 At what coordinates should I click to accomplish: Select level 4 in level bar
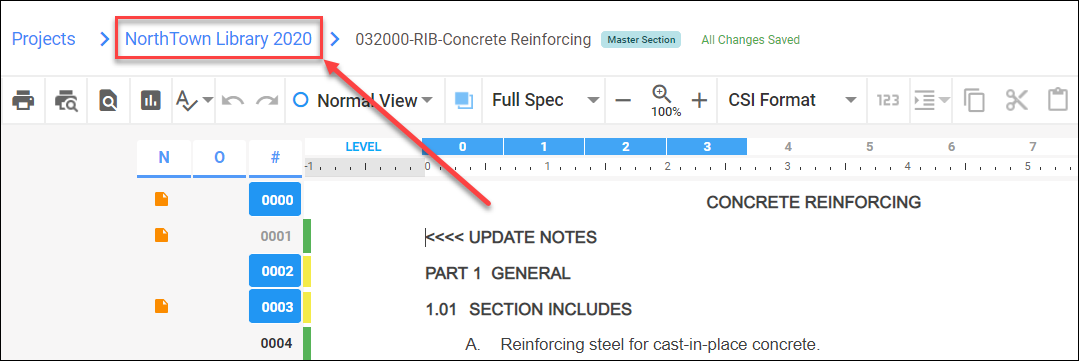[x=788, y=146]
